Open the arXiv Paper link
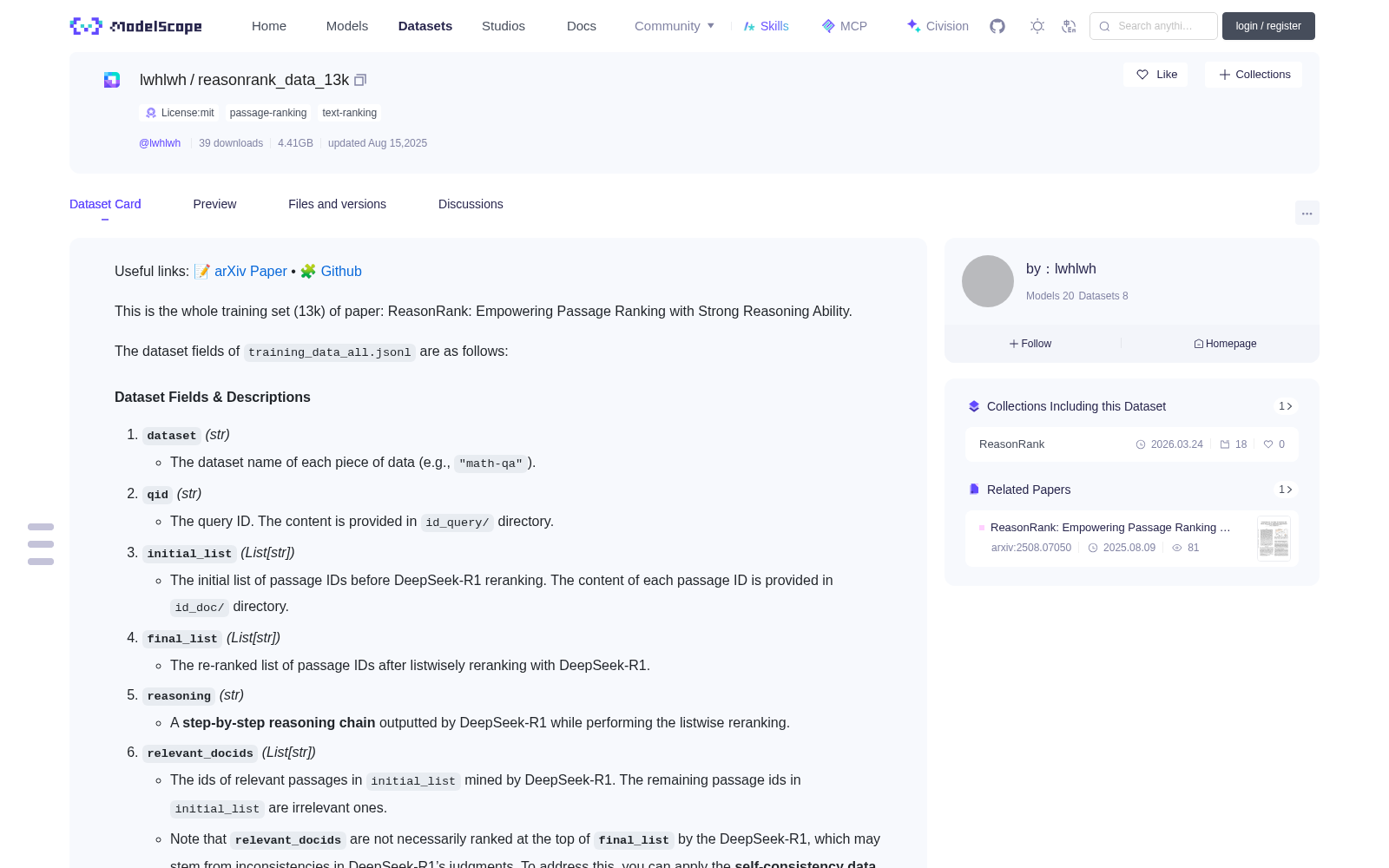The height and width of the screenshot is (868, 1389). 250,272
